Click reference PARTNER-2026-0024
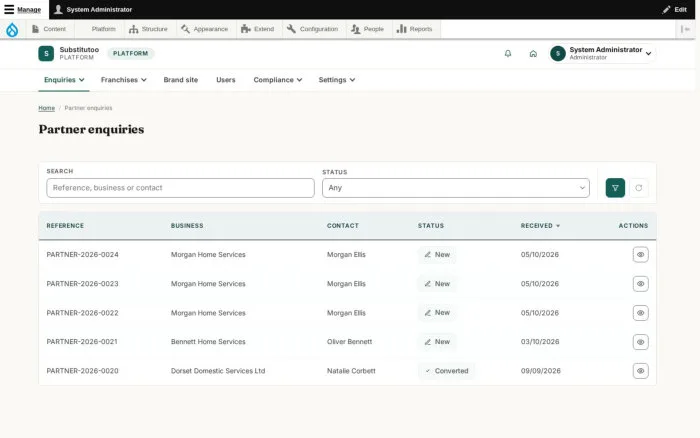Image resolution: width=700 pixels, height=438 pixels. pyautogui.click(x=83, y=254)
